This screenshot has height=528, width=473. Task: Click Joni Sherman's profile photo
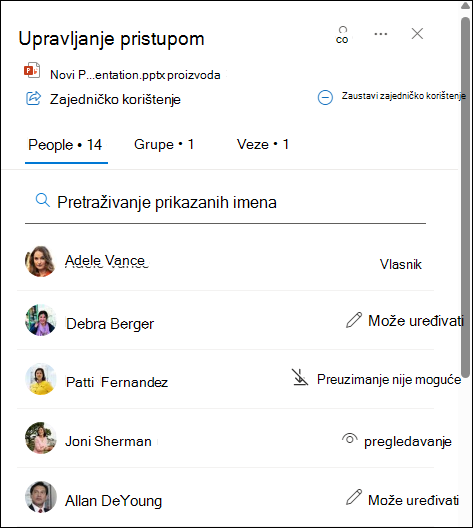coord(41,438)
